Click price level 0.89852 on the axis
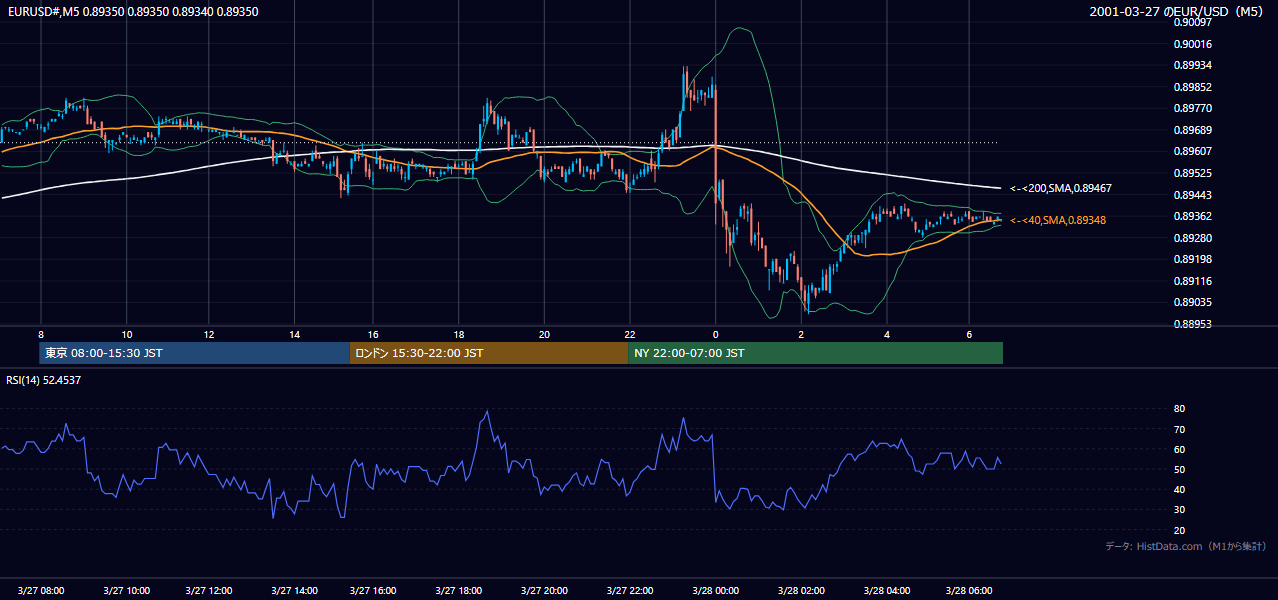The width and height of the screenshot is (1278, 600). coord(1193,87)
